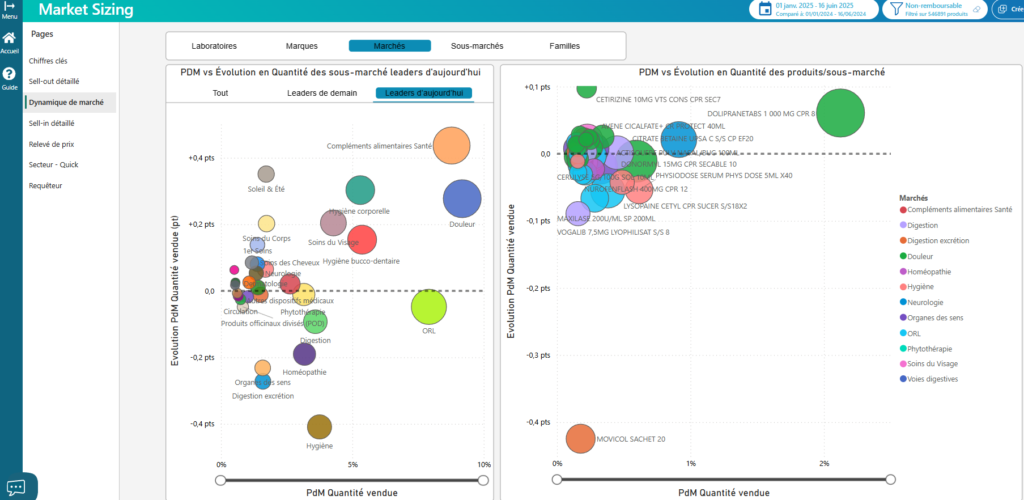Open the Guide help icon
The height and width of the screenshot is (500, 1024).
coord(9,74)
